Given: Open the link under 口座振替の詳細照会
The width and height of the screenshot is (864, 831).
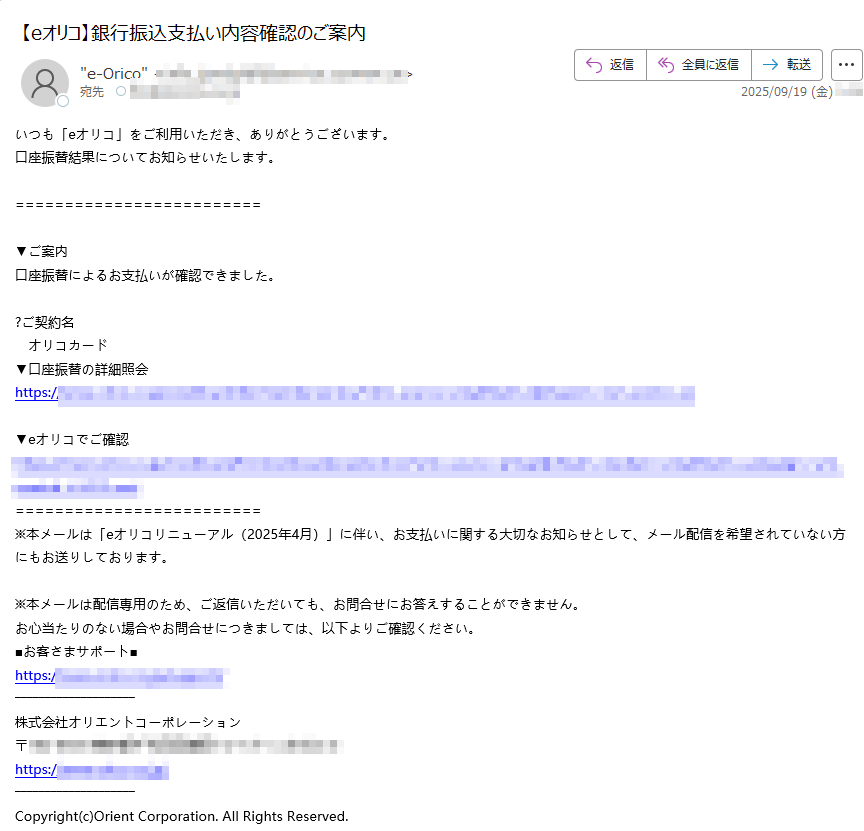Looking at the screenshot, I should tap(354, 394).
